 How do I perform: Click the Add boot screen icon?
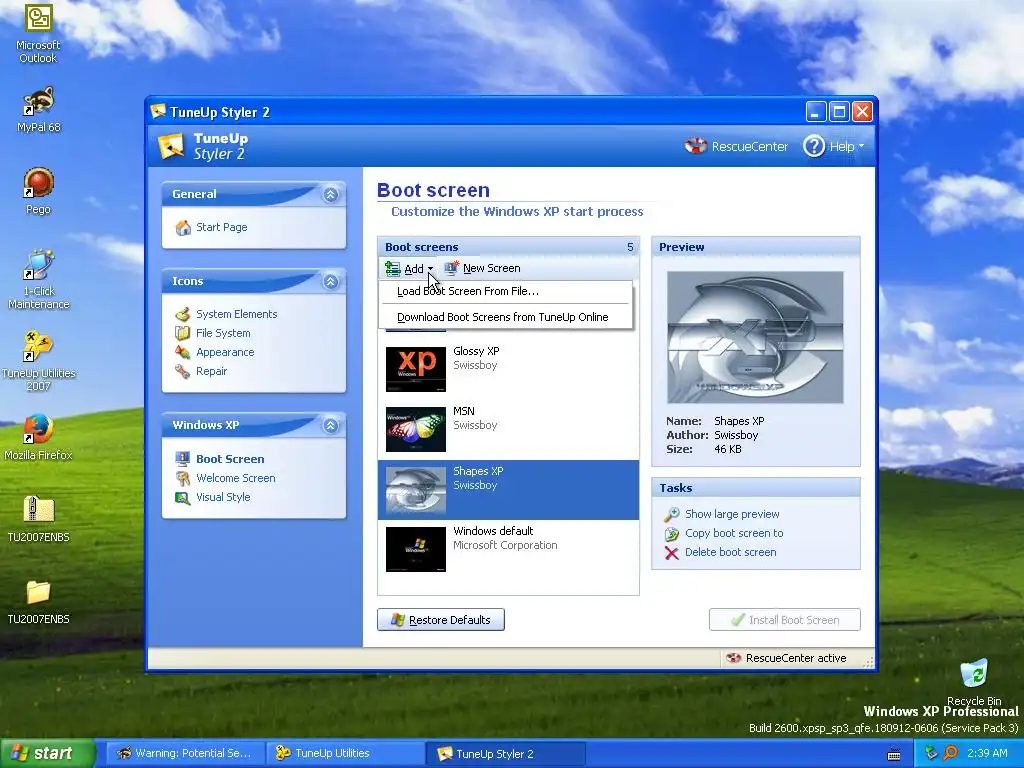[392, 268]
